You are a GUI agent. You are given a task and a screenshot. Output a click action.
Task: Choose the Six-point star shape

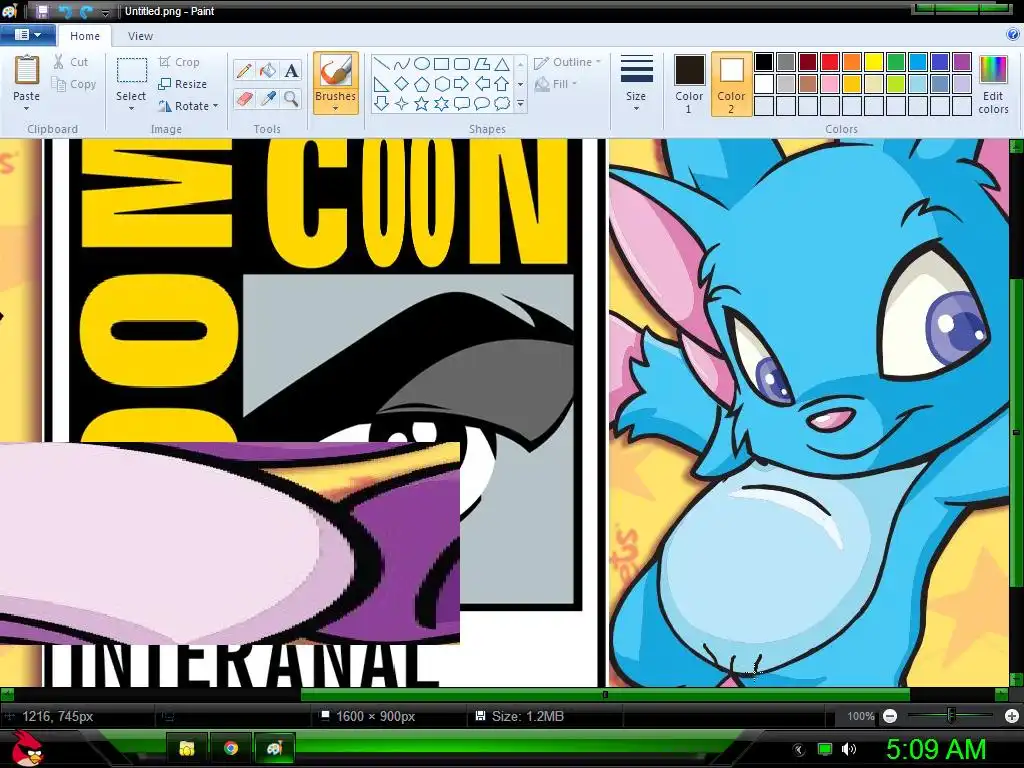(441, 103)
